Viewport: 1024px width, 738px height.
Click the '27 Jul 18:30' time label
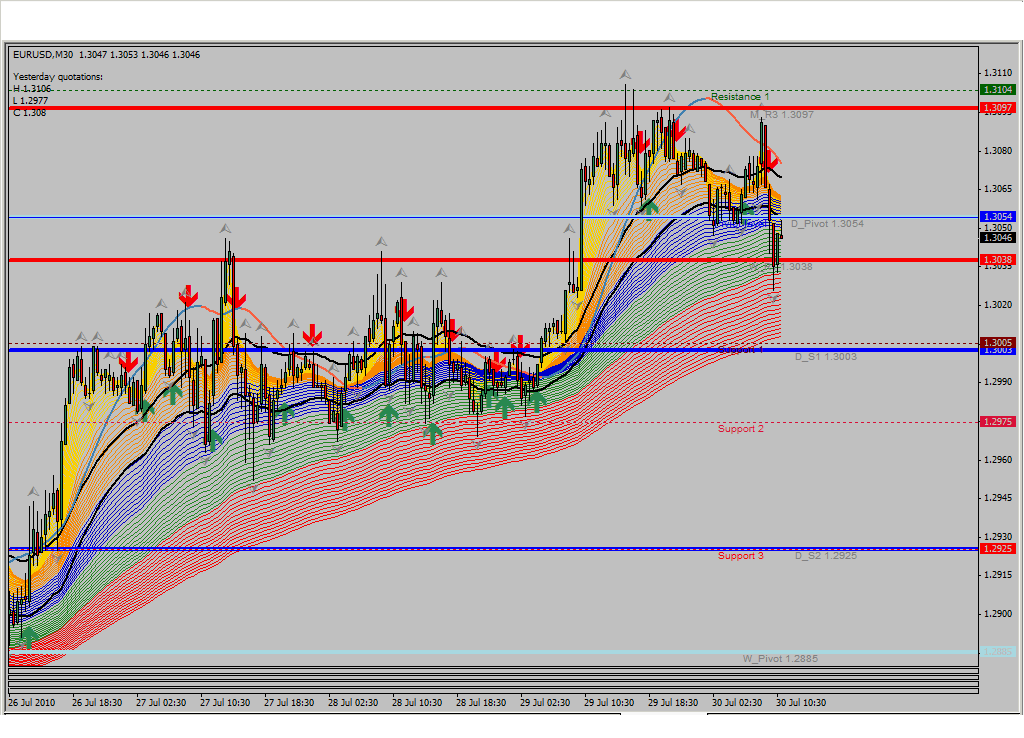(289, 703)
